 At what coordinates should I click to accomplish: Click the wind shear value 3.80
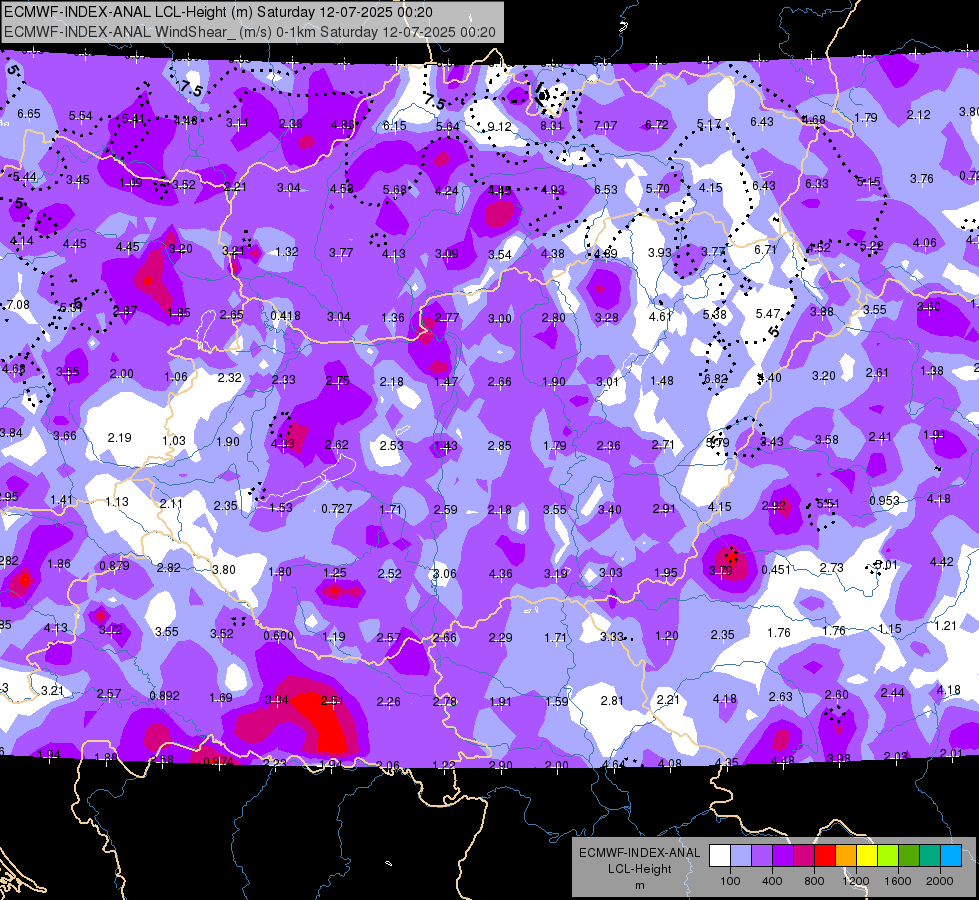pos(224,570)
